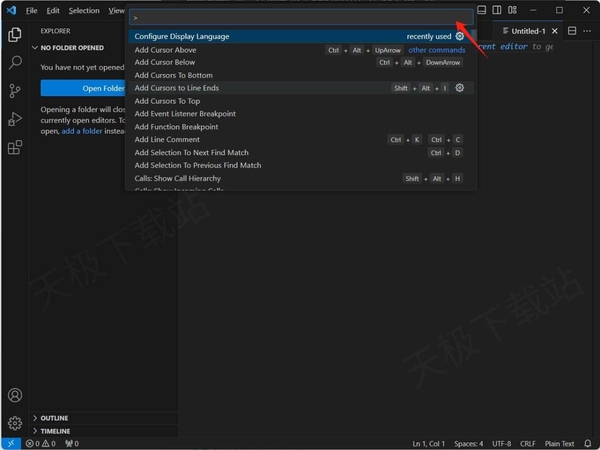This screenshot has height=450, width=600.
Task: Open the Customize Layout icon
Action: [x=514, y=10]
